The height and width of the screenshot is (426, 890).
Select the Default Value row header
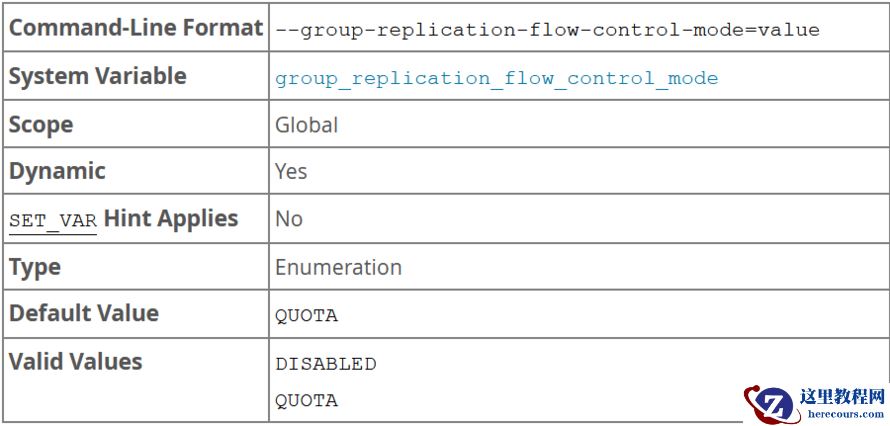pyautogui.click(x=84, y=313)
